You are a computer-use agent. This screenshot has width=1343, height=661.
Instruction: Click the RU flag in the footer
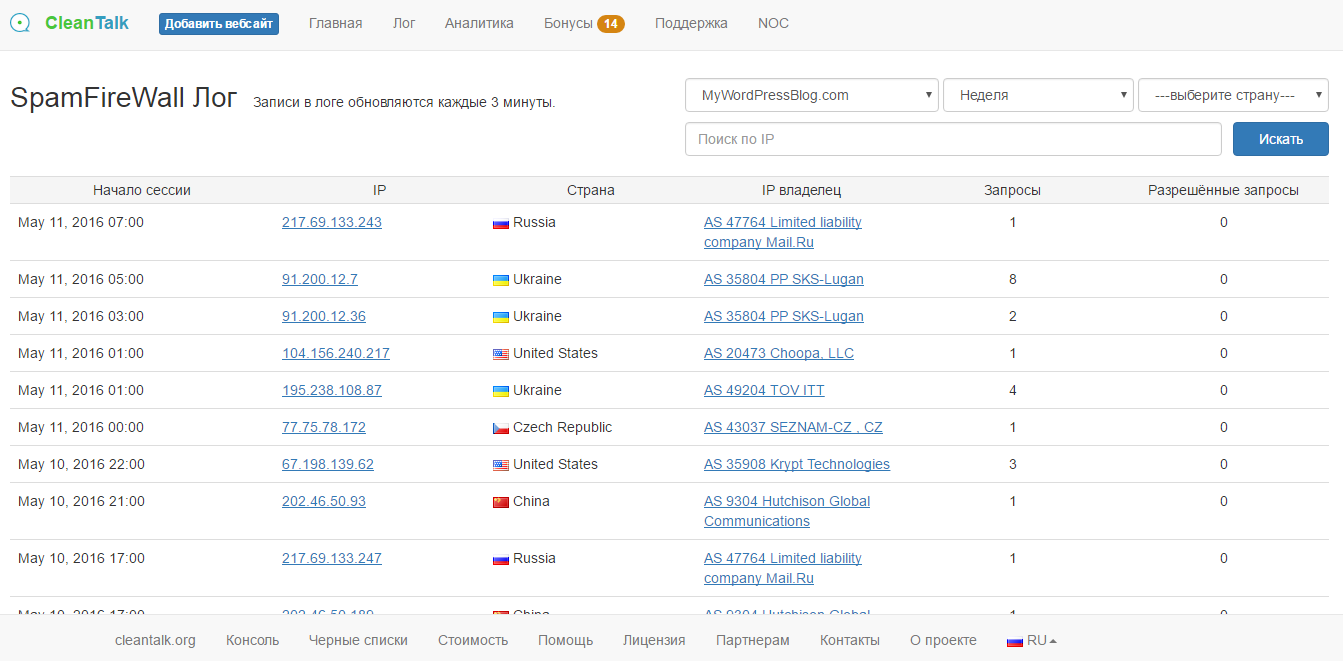[x=1013, y=639]
